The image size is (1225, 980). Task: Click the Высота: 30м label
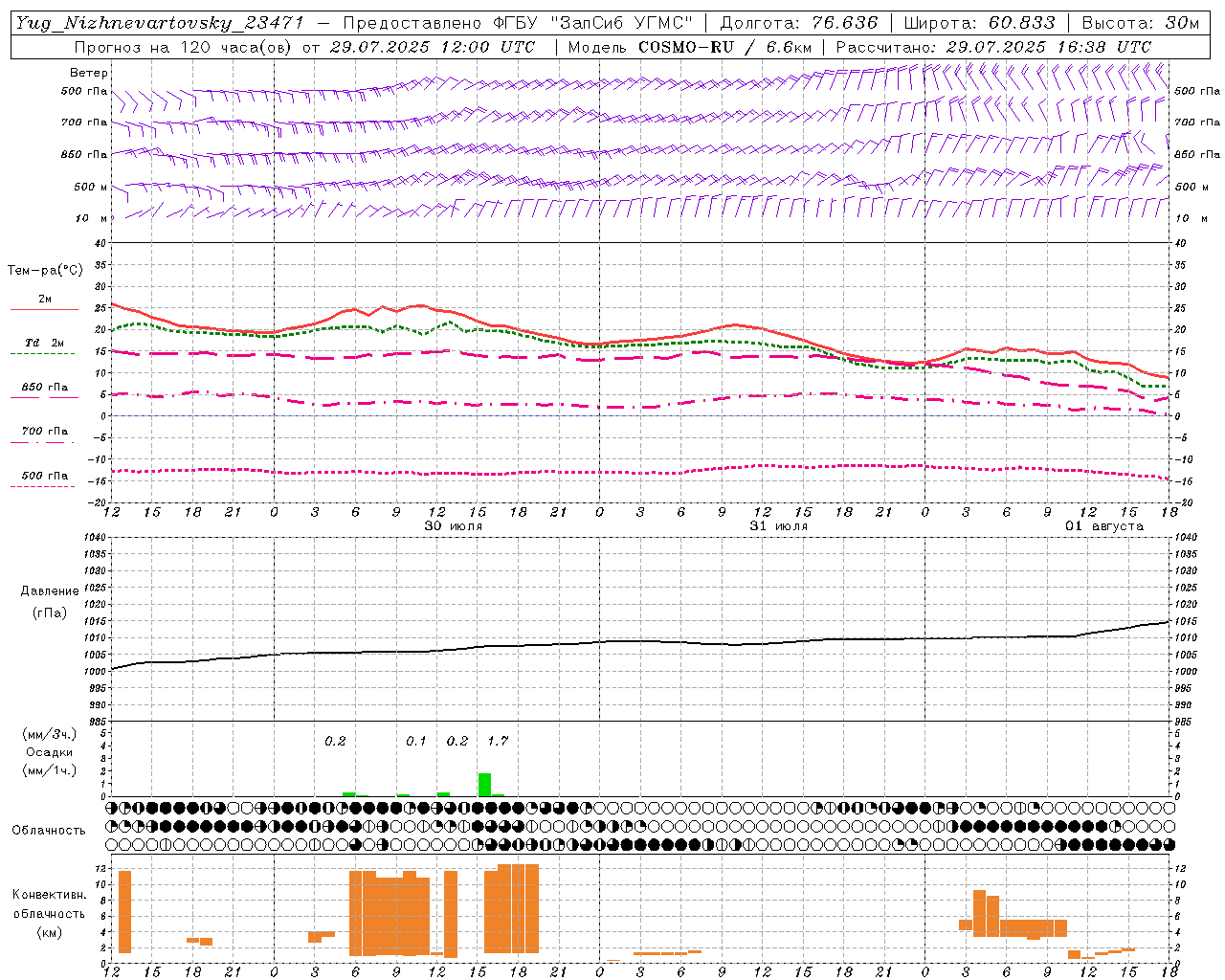(1140, 23)
